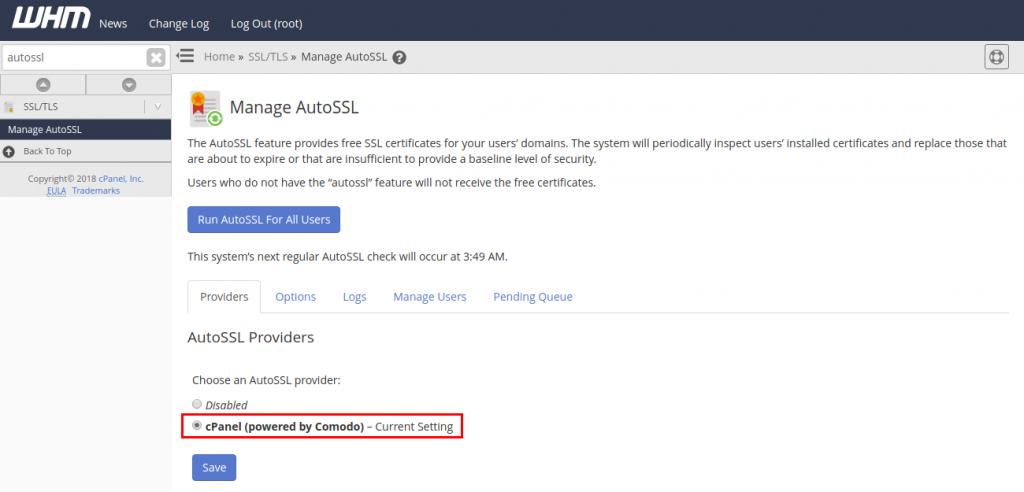Image resolution: width=1024 pixels, height=492 pixels.
Task: Click Run AutoSSL For All Users
Action: tap(264, 220)
